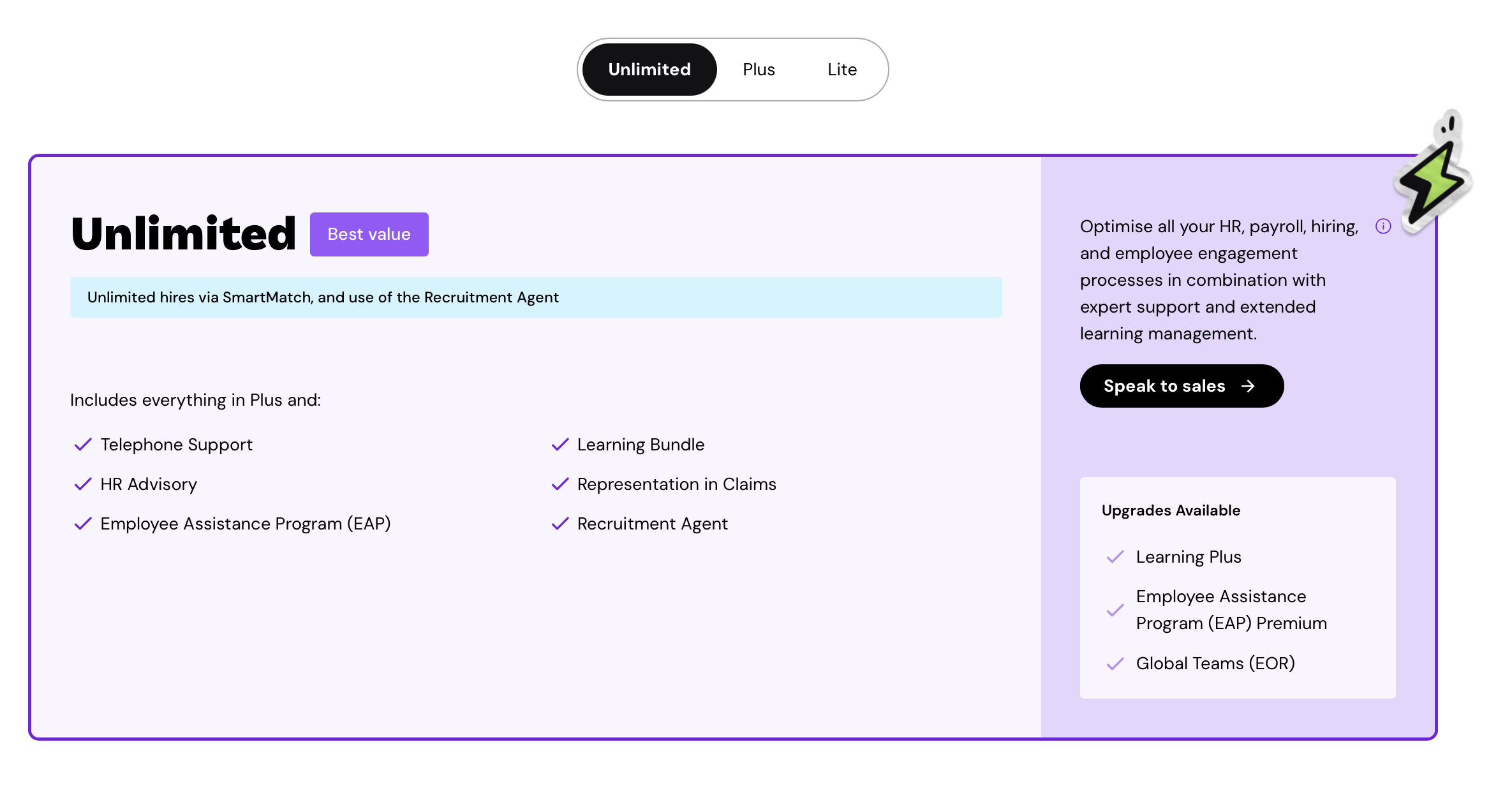1512x800 pixels.
Task: Click checkmark beside HR Advisory
Action: tap(83, 484)
